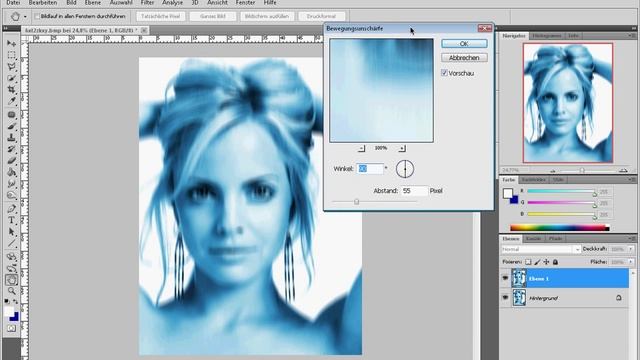Select the 3D Orbit tool

click(11, 269)
